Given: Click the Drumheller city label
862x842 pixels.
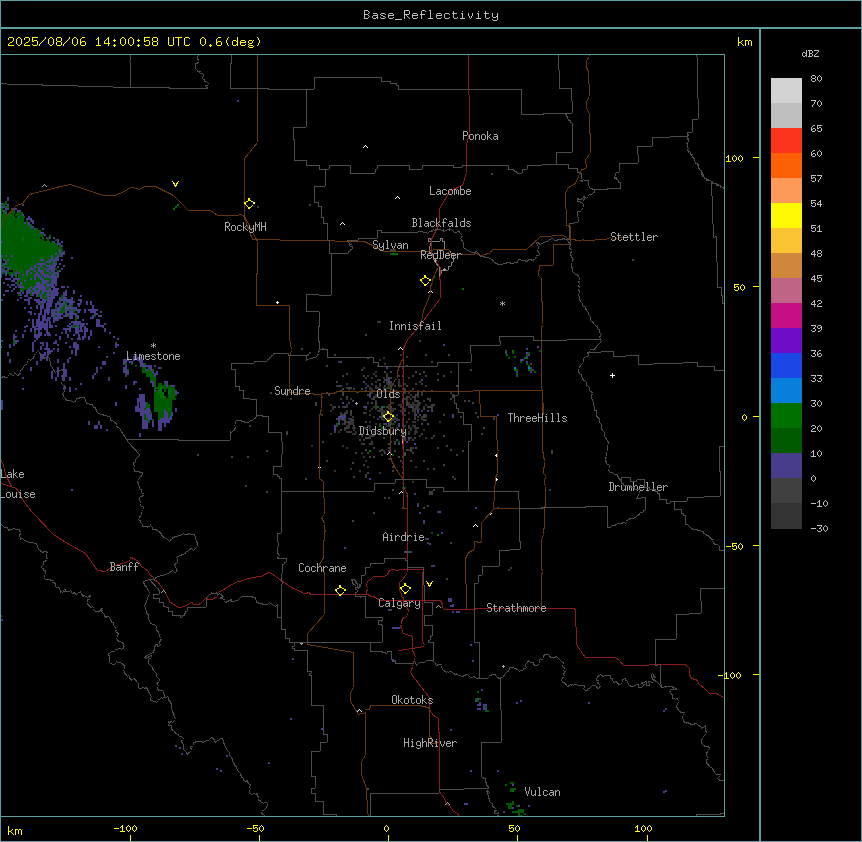Looking at the screenshot, I should pyautogui.click(x=638, y=487).
